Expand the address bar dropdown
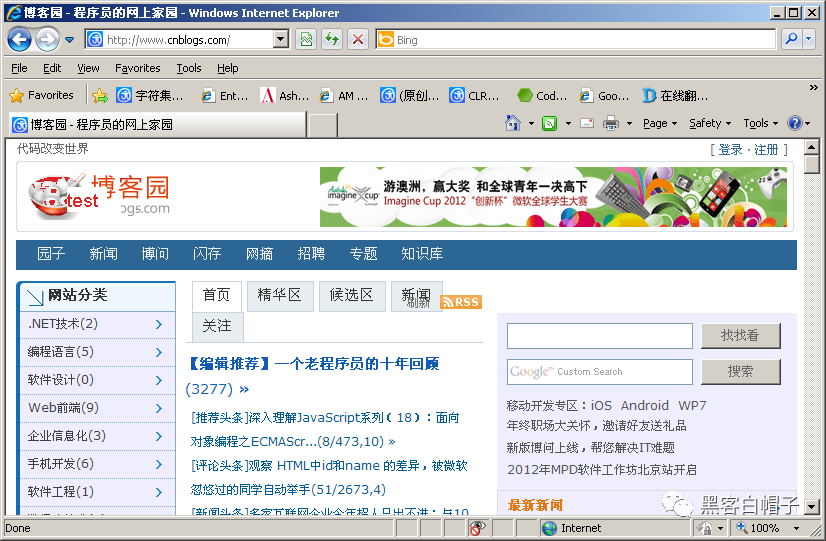Image resolution: width=826 pixels, height=541 pixels. (x=281, y=40)
